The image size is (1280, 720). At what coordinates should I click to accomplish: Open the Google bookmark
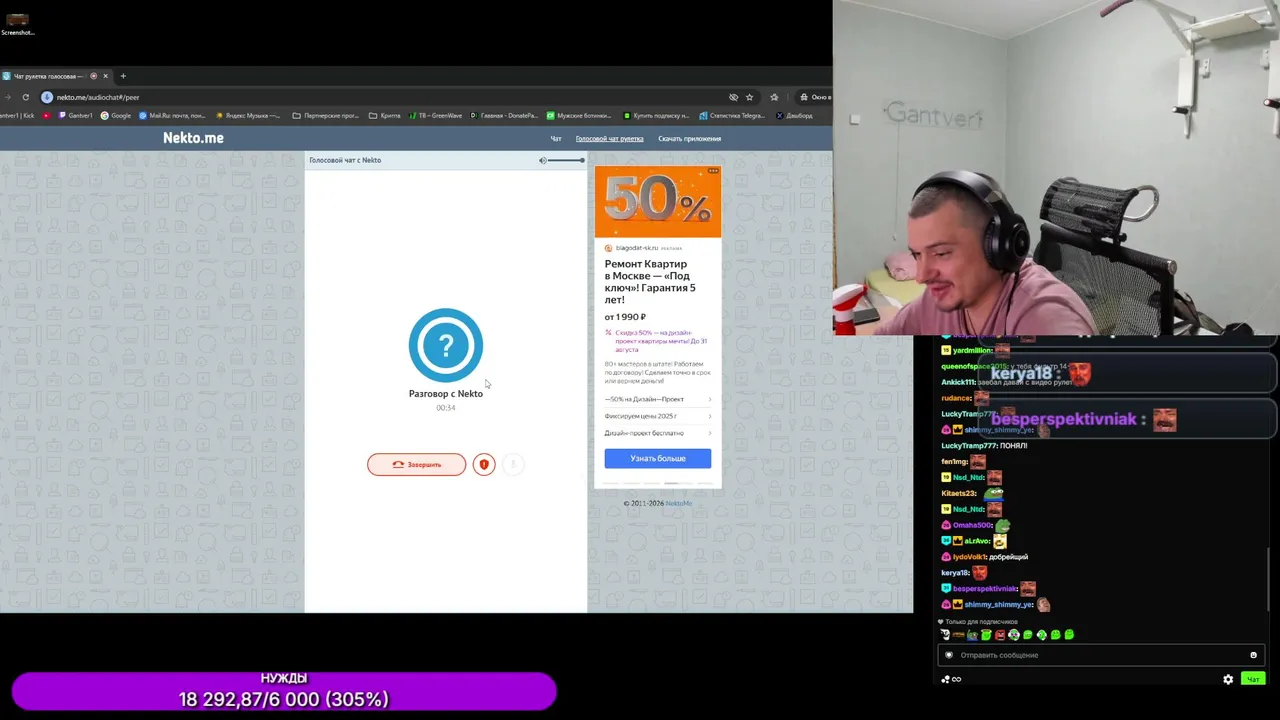pyautogui.click(x=116, y=116)
